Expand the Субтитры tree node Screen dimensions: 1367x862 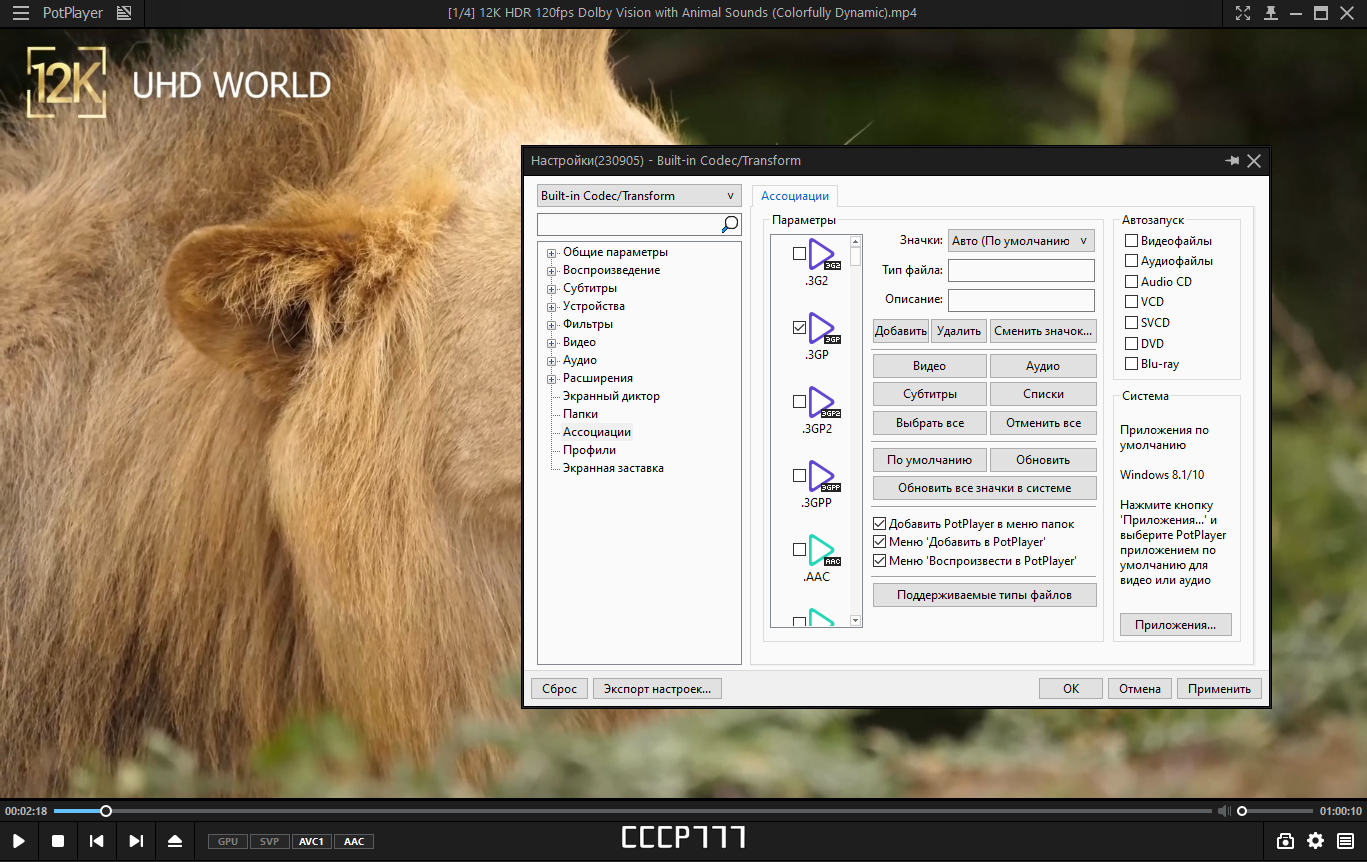point(551,289)
